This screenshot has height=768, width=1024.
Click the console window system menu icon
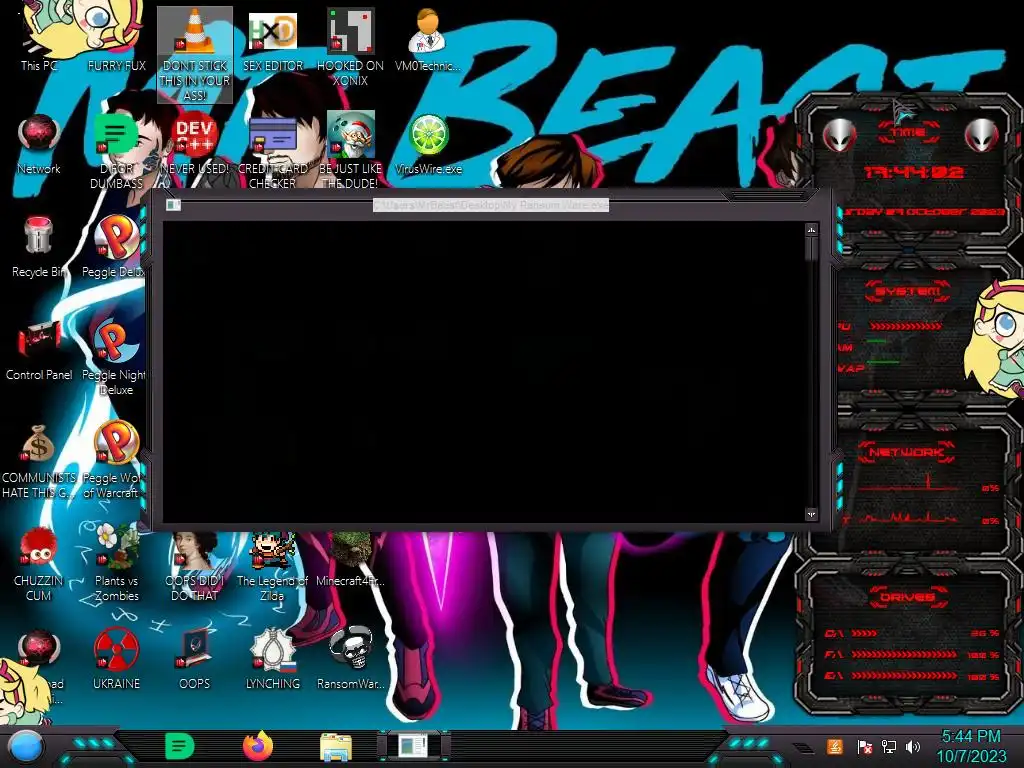pos(173,205)
